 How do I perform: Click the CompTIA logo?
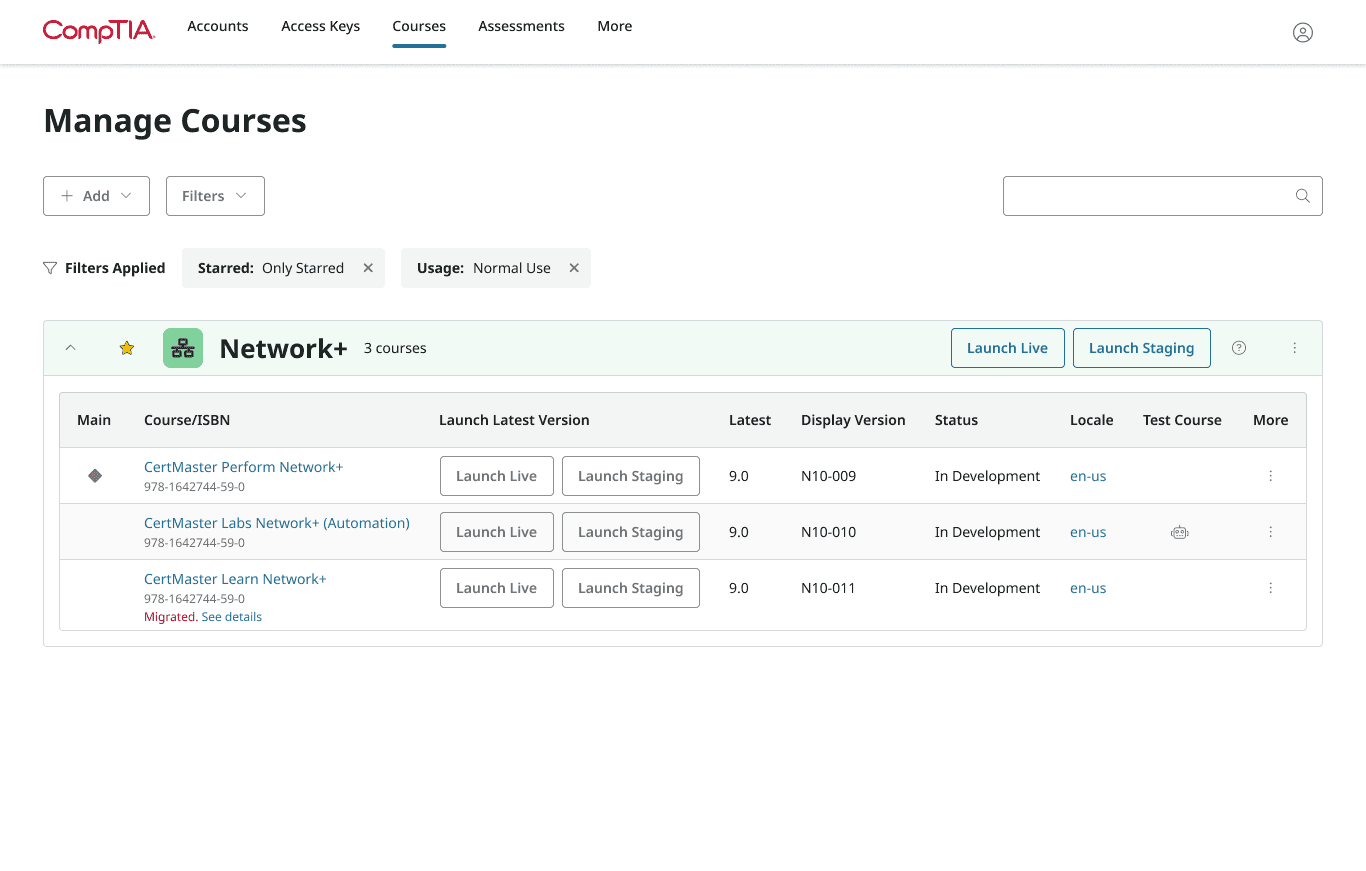pyautogui.click(x=99, y=31)
